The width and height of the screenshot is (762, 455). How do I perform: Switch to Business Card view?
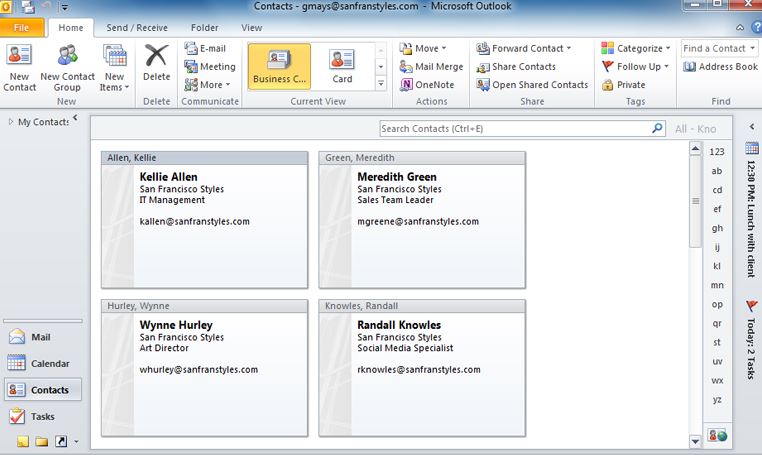click(x=279, y=66)
